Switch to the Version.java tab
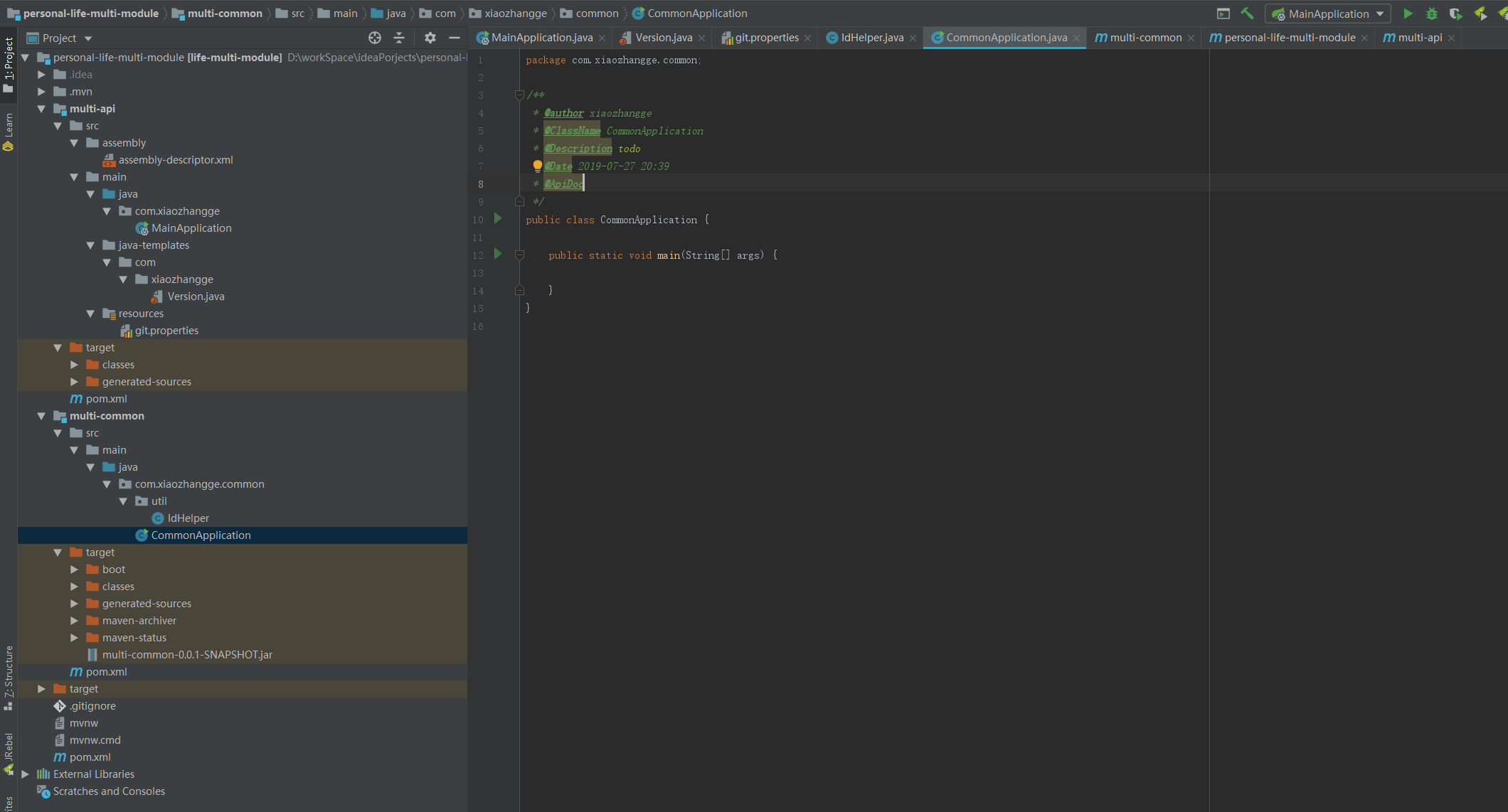The image size is (1508, 812). (663, 38)
